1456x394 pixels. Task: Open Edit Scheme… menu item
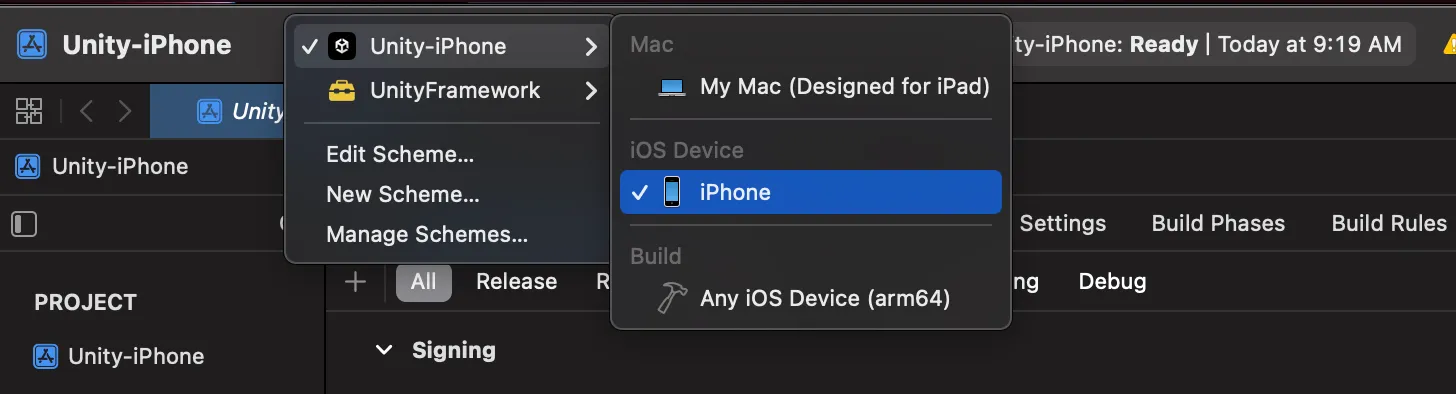(400, 155)
